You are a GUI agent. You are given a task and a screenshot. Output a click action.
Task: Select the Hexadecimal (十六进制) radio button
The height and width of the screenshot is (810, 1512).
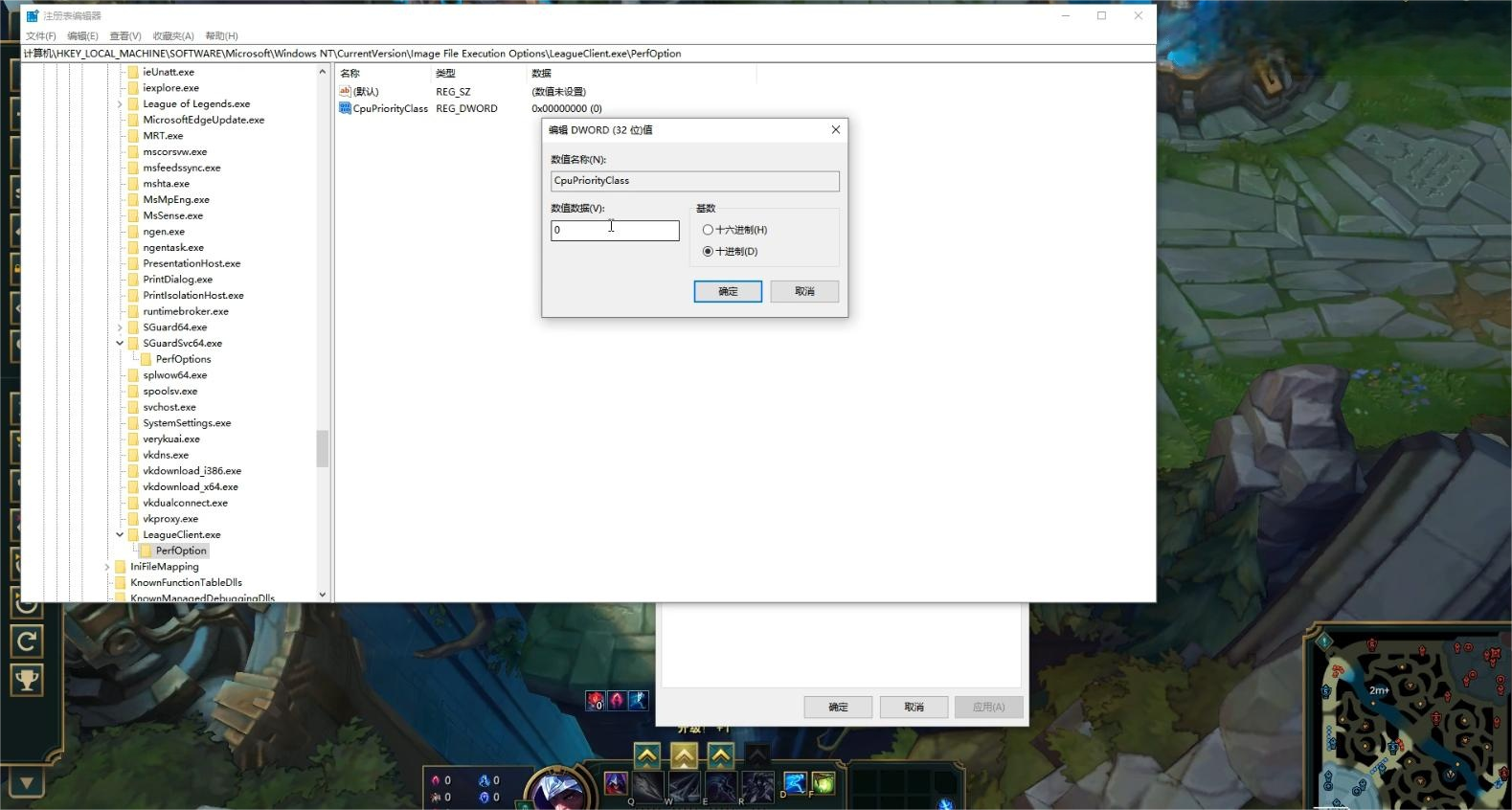[708, 230]
